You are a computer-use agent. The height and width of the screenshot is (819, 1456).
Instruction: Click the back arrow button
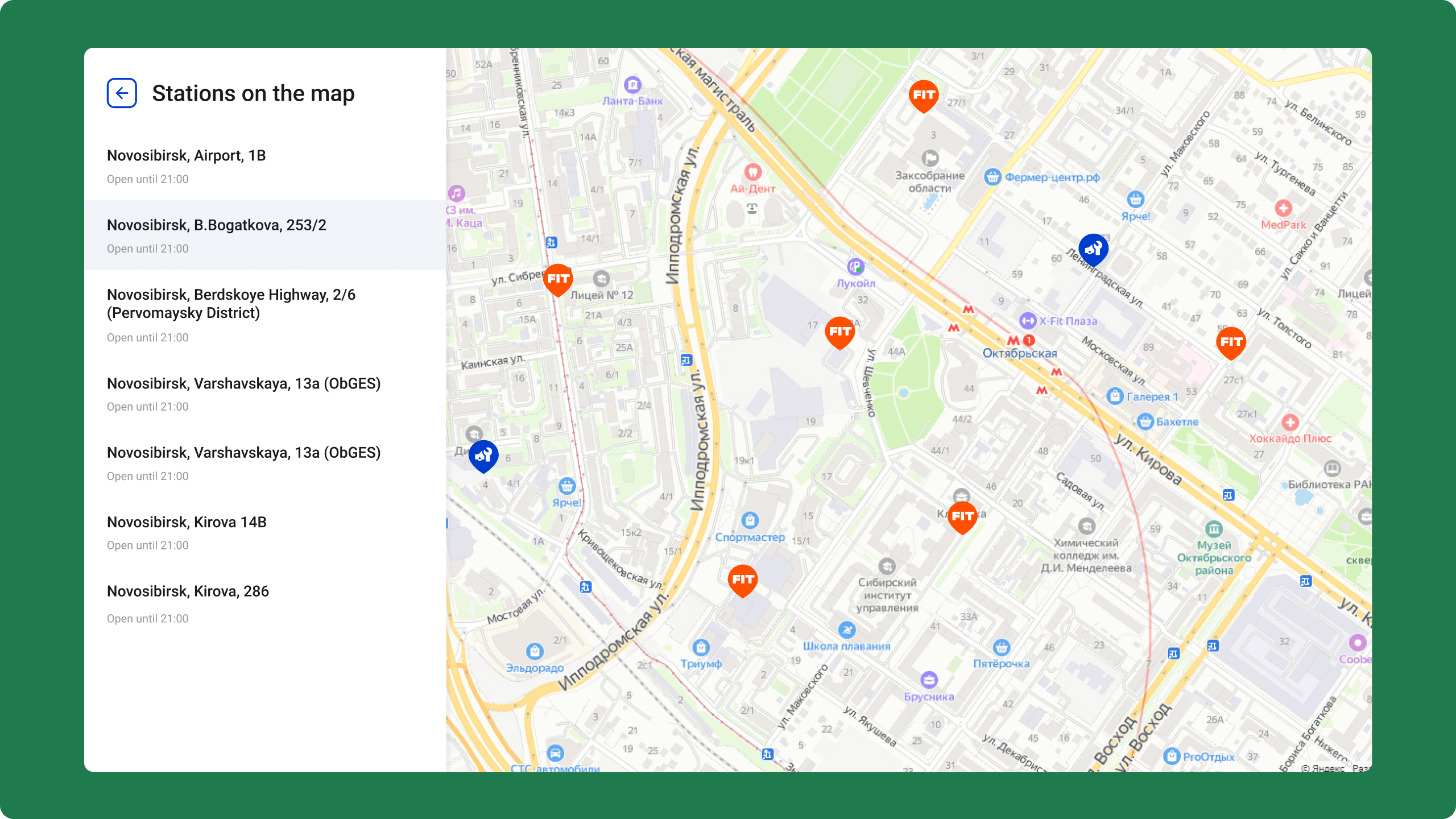pyautogui.click(x=122, y=93)
